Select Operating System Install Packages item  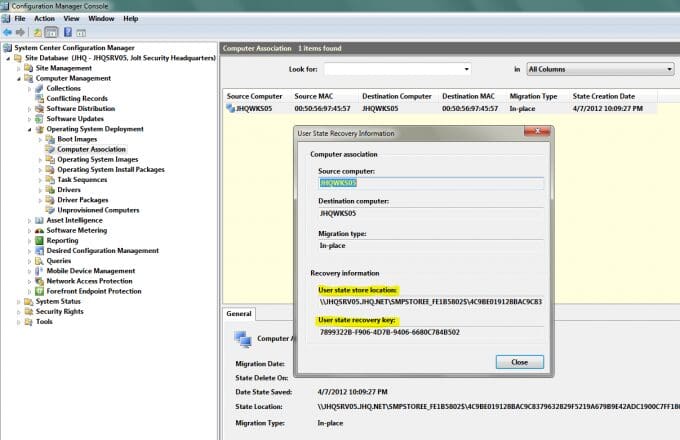coord(111,169)
